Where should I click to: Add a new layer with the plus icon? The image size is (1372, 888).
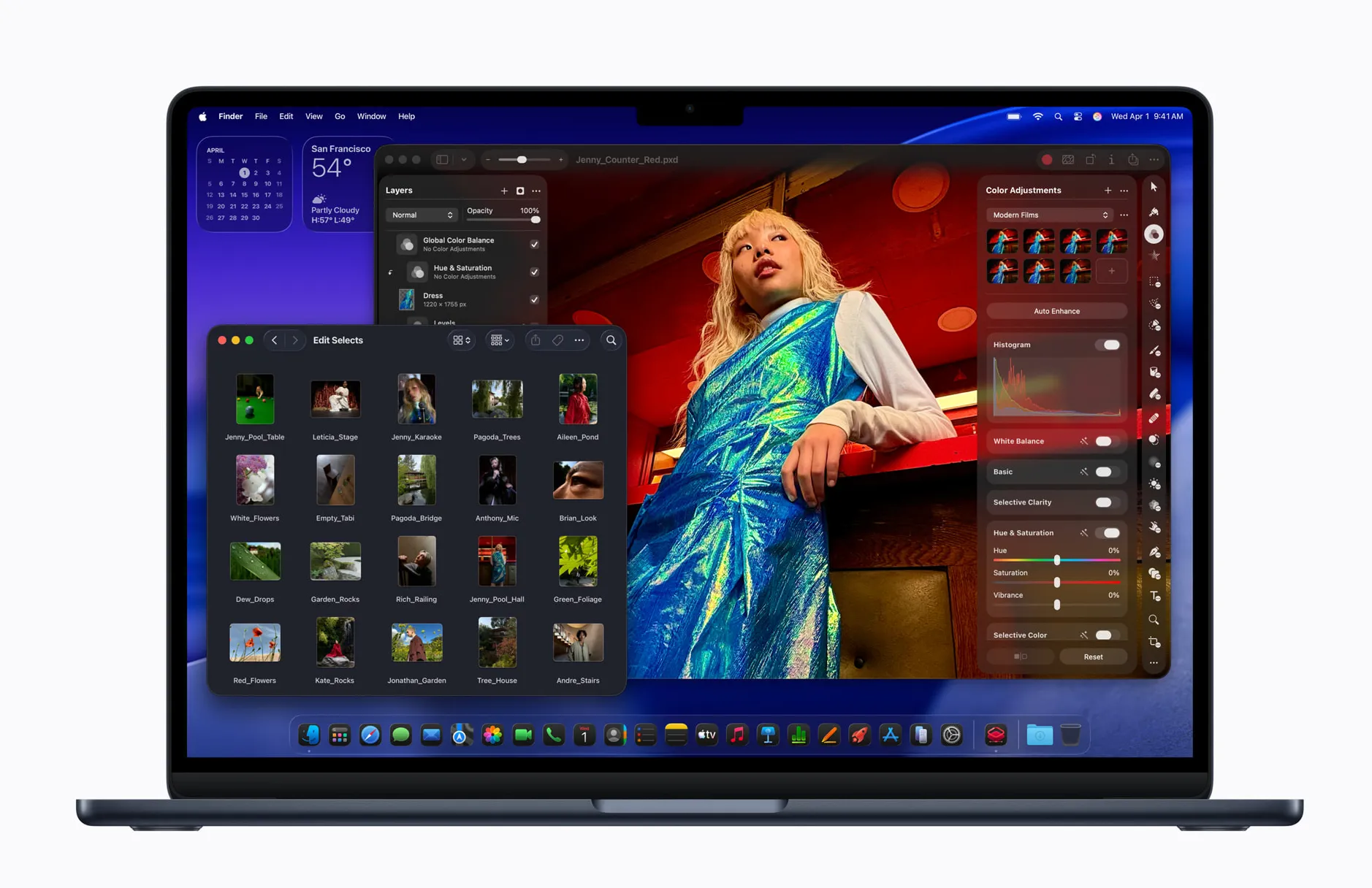(x=504, y=191)
